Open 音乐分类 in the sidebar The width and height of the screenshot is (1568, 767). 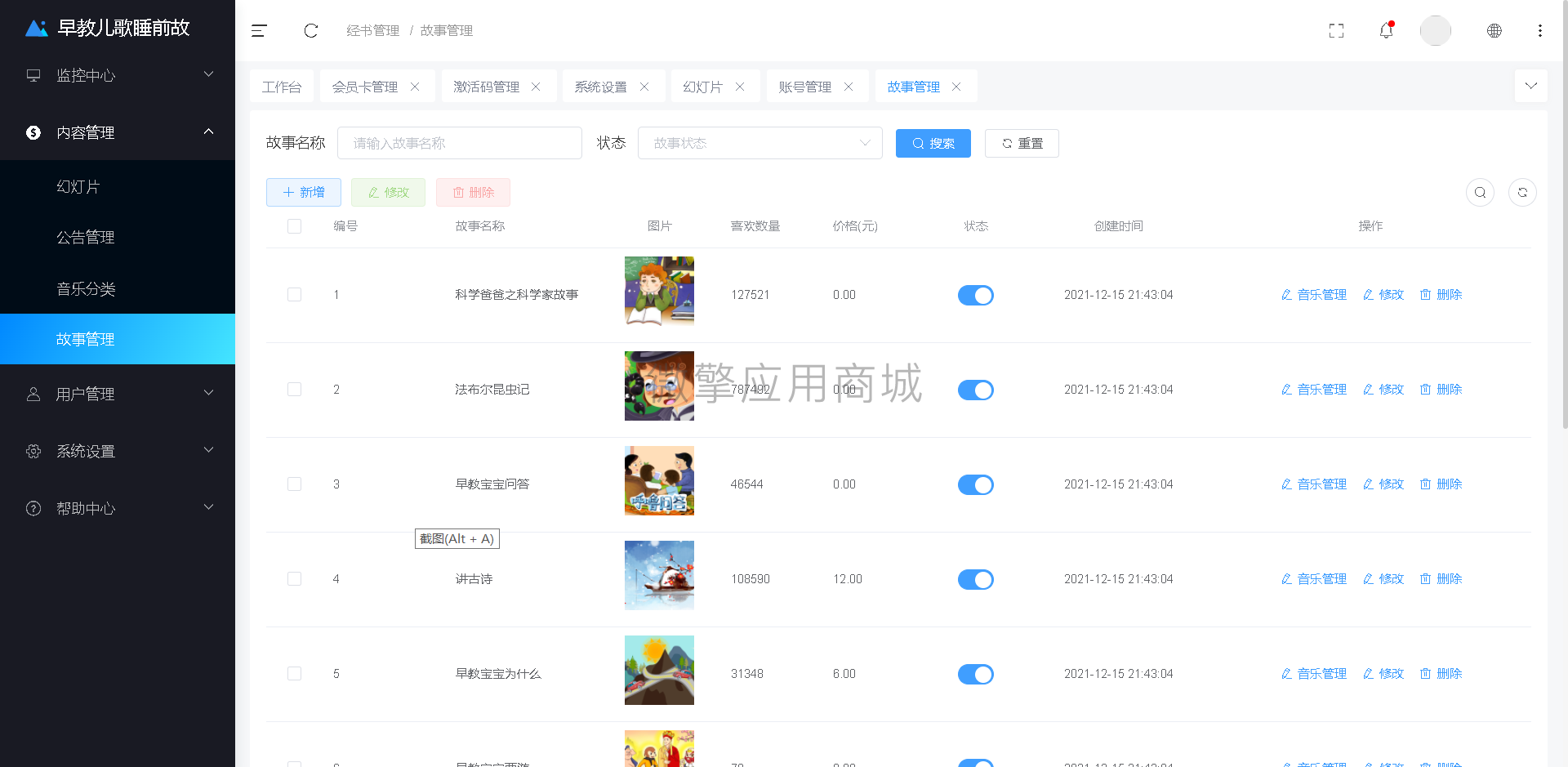[118, 288]
